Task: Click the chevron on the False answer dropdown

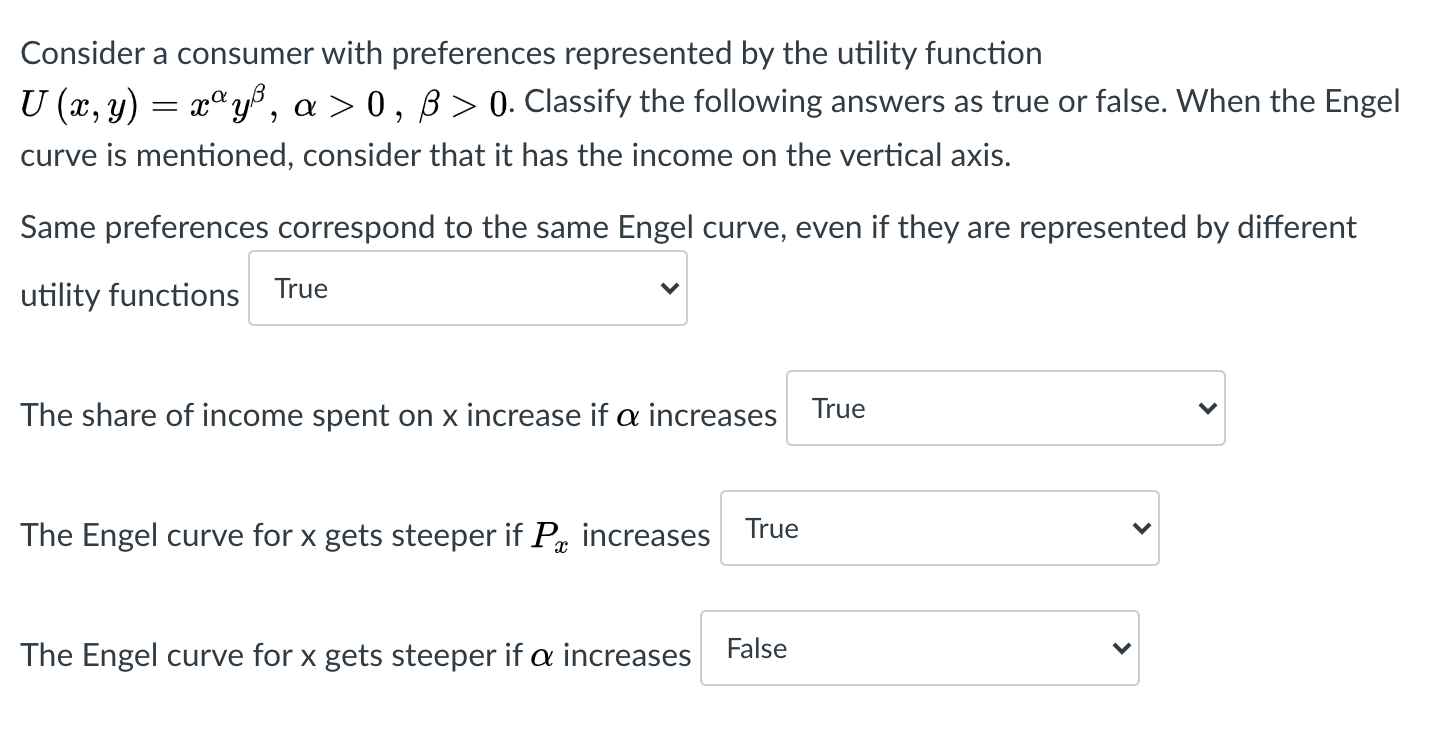Action: (x=1120, y=648)
